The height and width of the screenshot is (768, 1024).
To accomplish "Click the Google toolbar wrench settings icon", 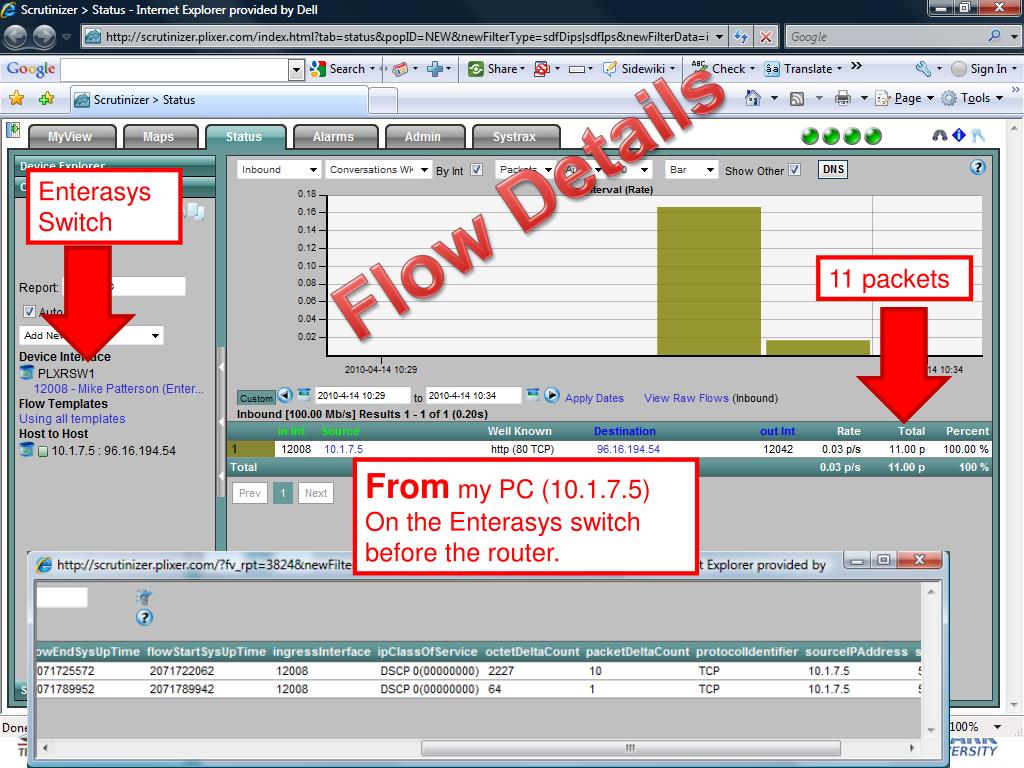I will [923, 68].
